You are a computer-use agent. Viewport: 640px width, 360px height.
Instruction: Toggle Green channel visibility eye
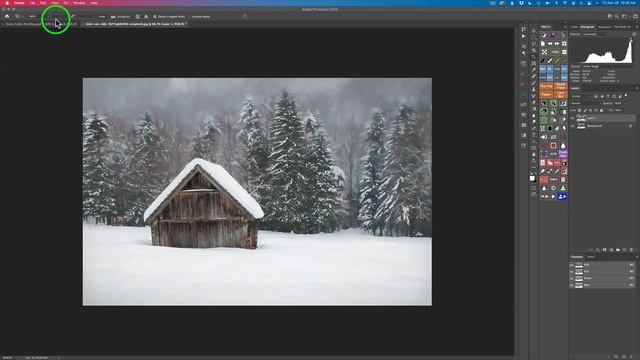(571, 278)
